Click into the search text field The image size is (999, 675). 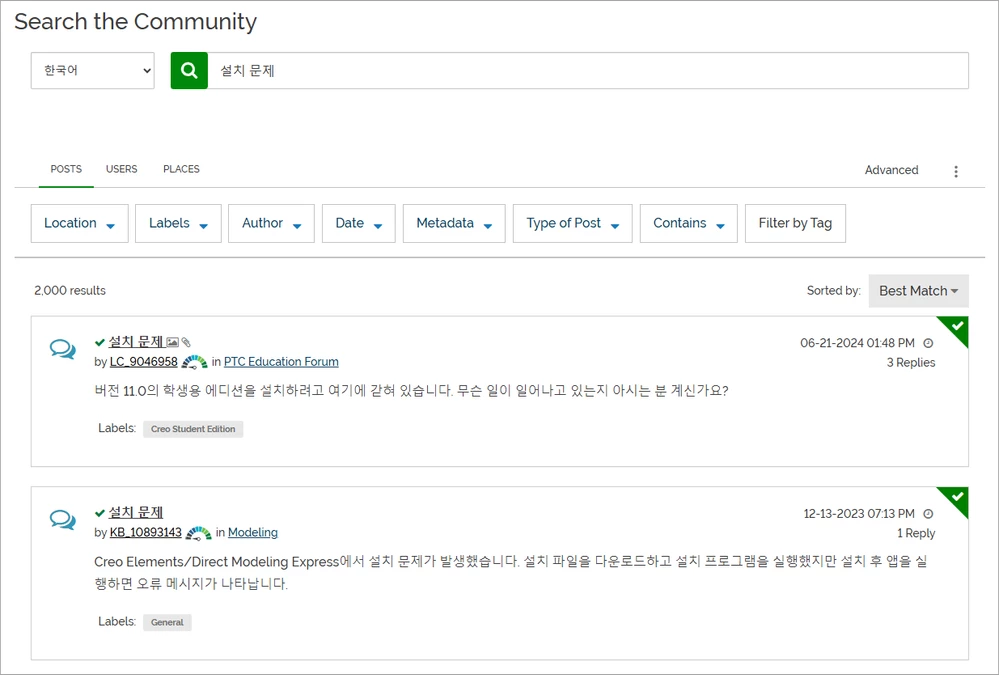point(587,70)
